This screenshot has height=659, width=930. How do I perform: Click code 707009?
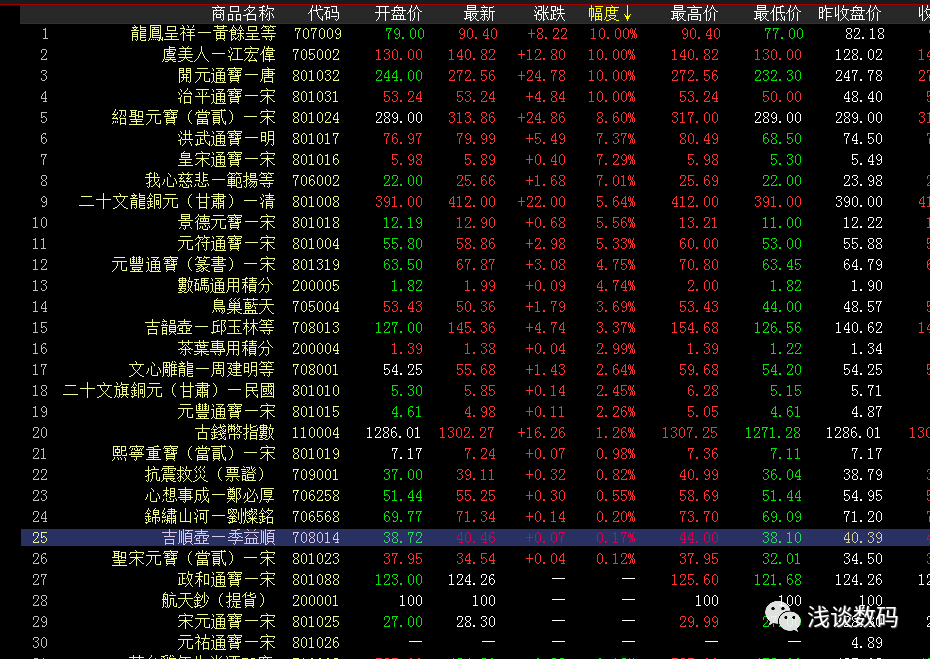coord(316,34)
